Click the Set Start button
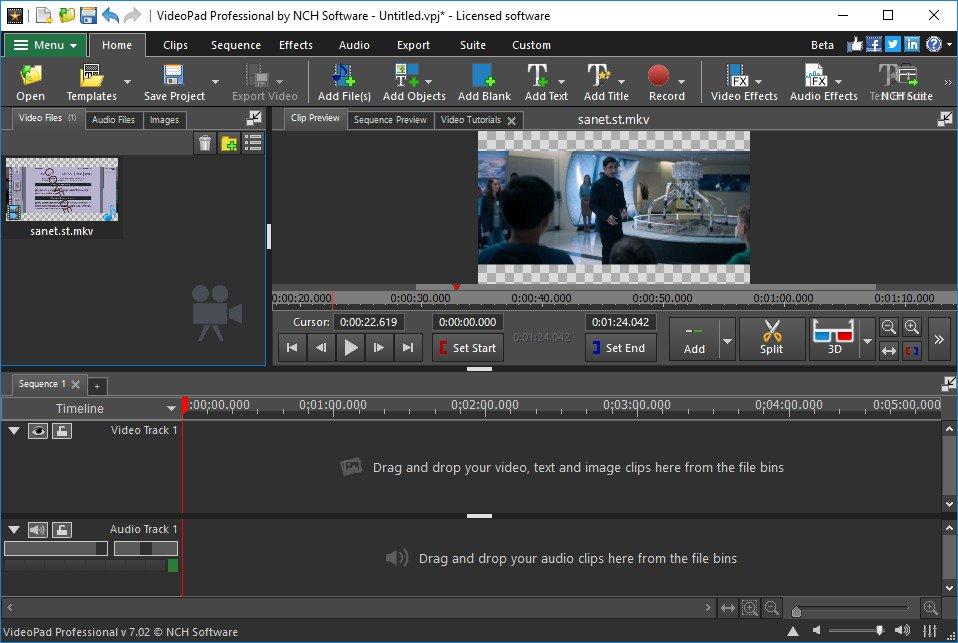Screen dimensions: 958x643 click(468, 348)
